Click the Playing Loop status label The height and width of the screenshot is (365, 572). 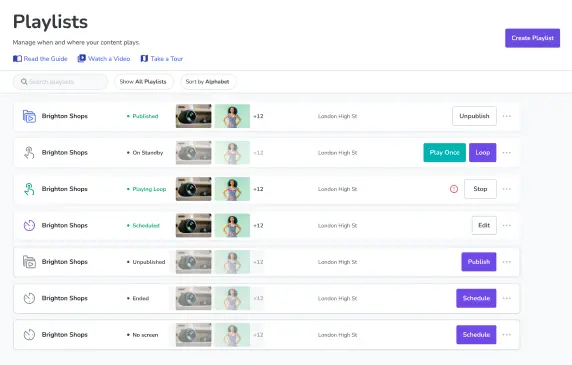pos(149,189)
